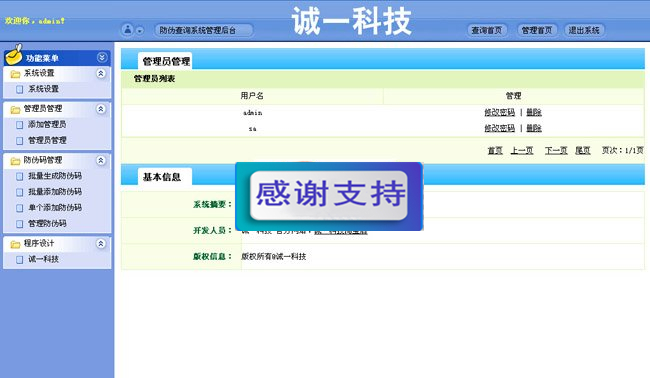Click page icon beside 单个添加防伪码
The width and height of the screenshot is (650, 378).
click(19, 208)
